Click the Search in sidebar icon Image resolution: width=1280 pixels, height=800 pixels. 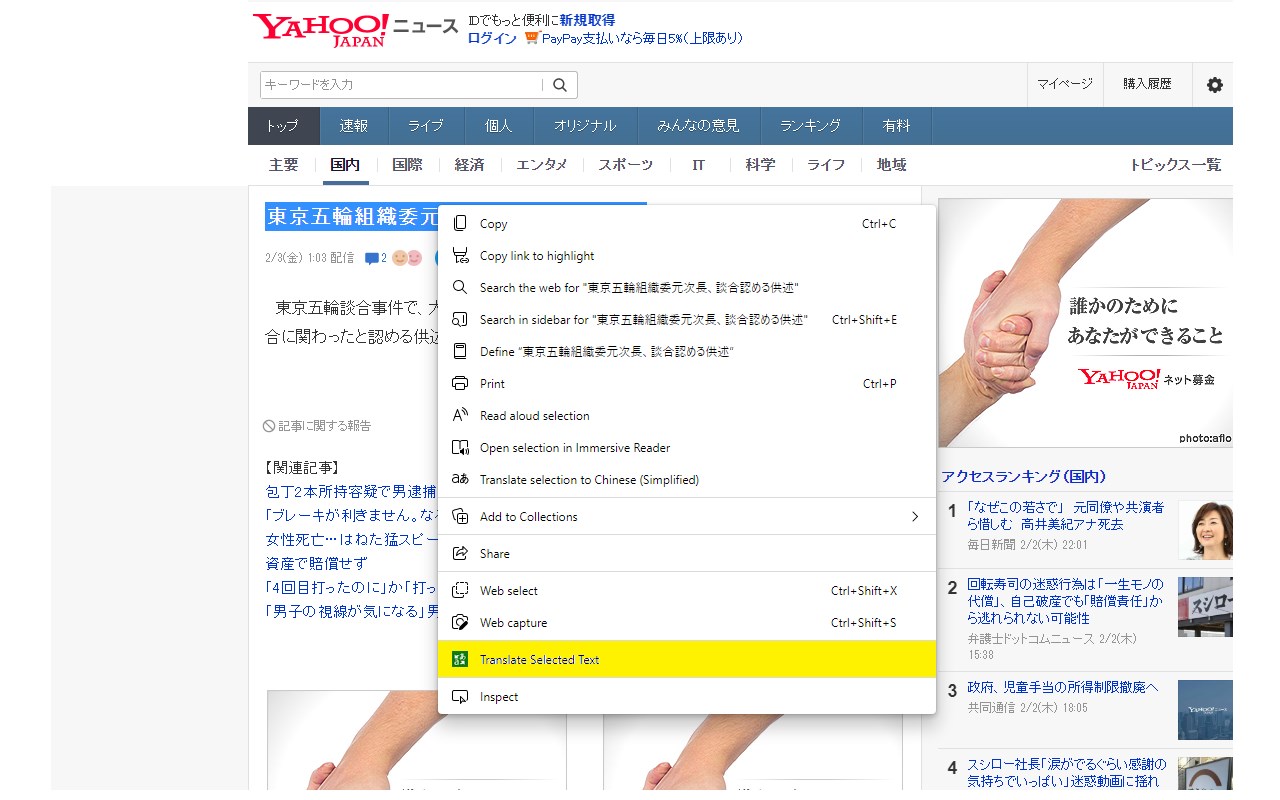(460, 320)
